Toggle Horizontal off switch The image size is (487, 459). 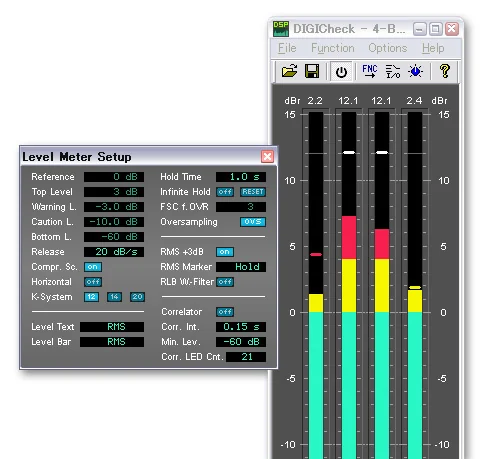pyautogui.click(x=93, y=282)
